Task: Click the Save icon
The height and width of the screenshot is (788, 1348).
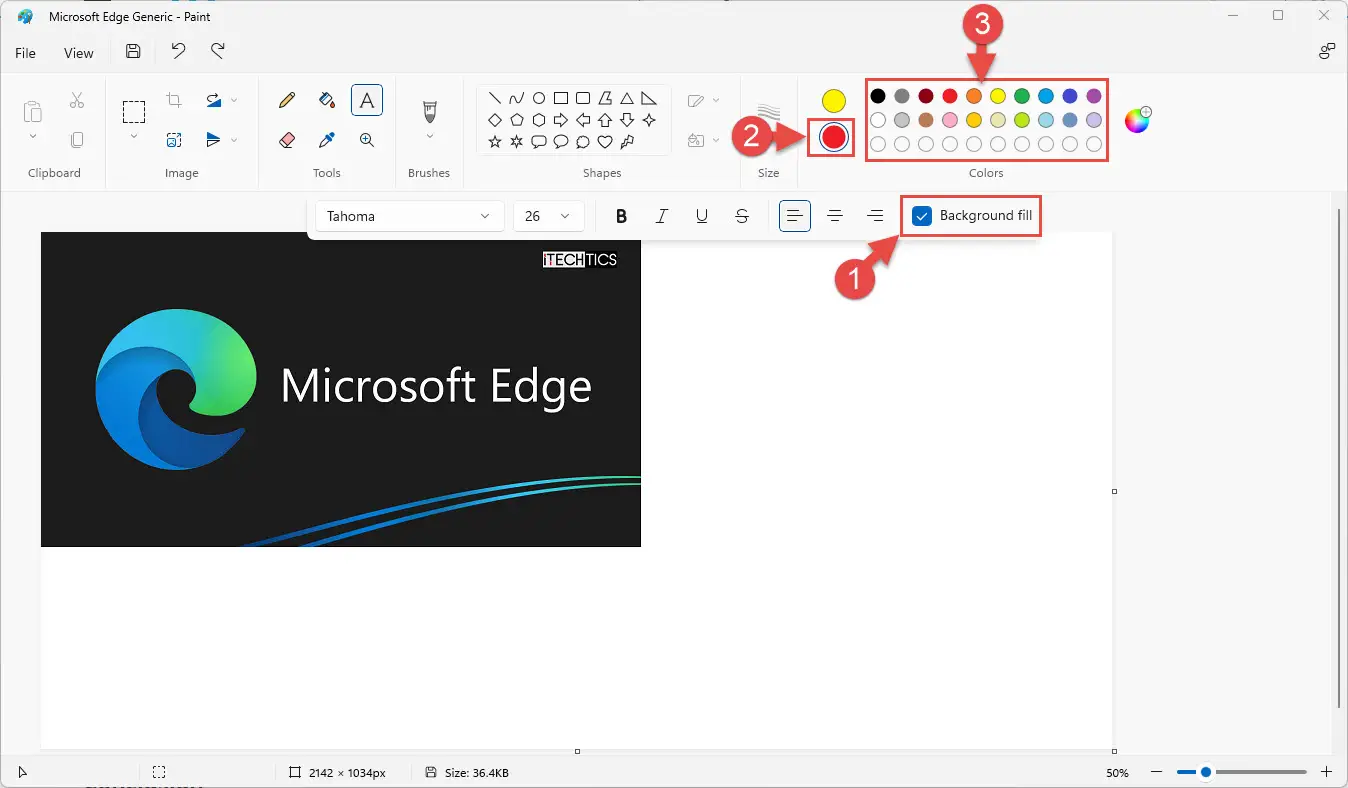Action: [133, 52]
